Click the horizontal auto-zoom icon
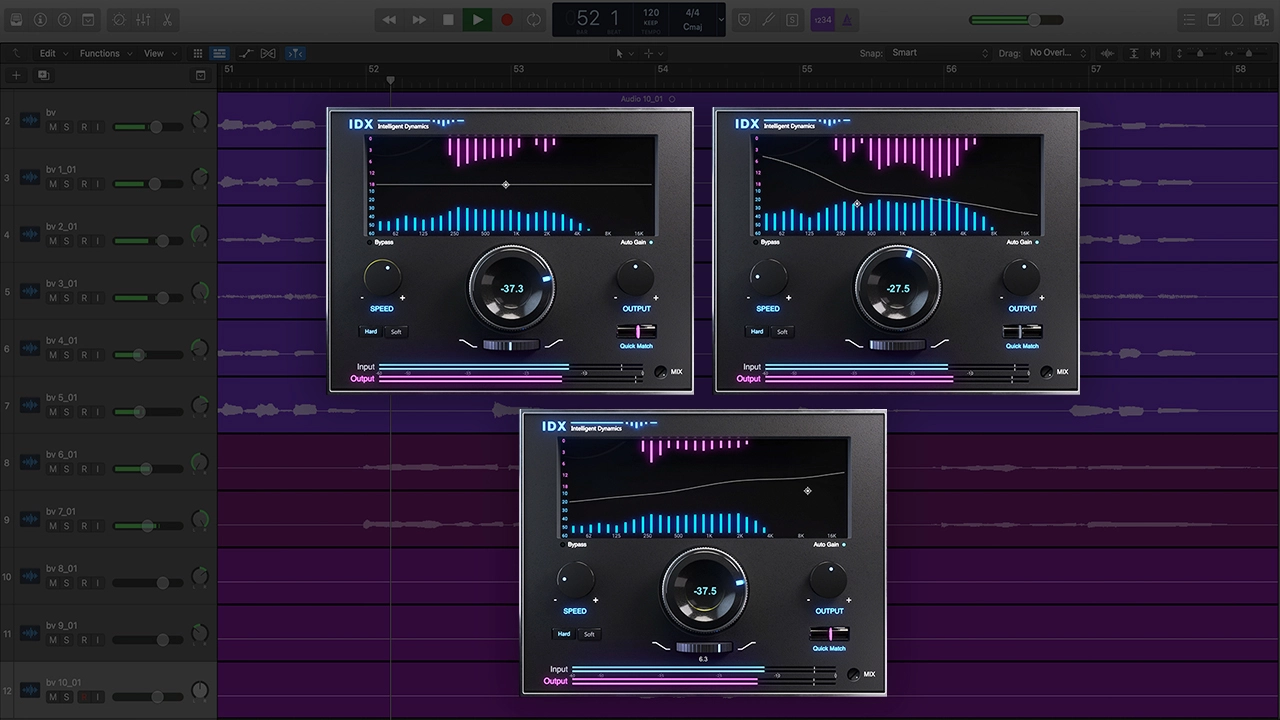 click(1157, 53)
